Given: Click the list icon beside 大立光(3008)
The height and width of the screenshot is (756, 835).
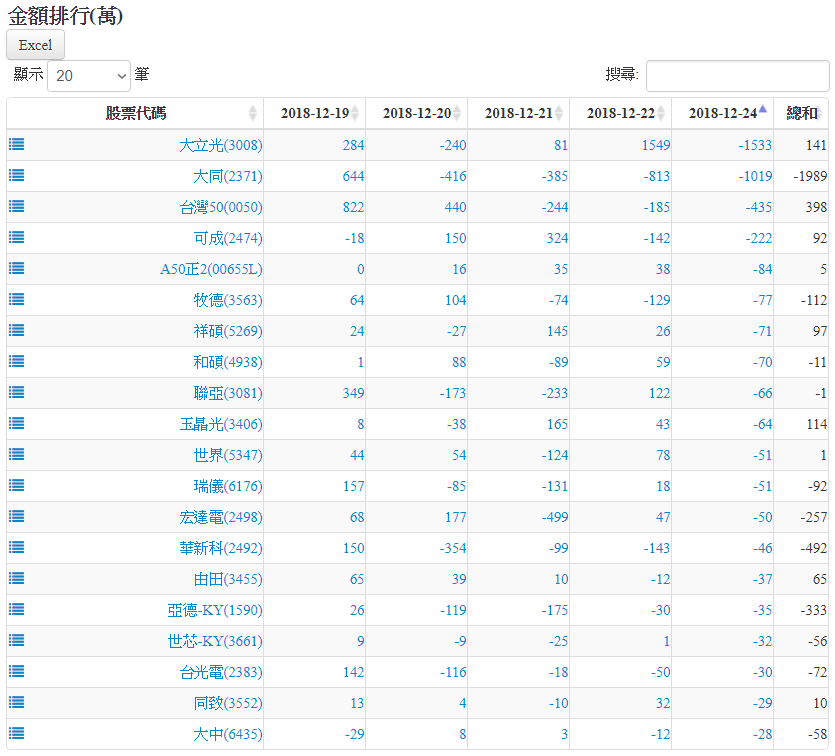Looking at the screenshot, I should (x=16, y=144).
